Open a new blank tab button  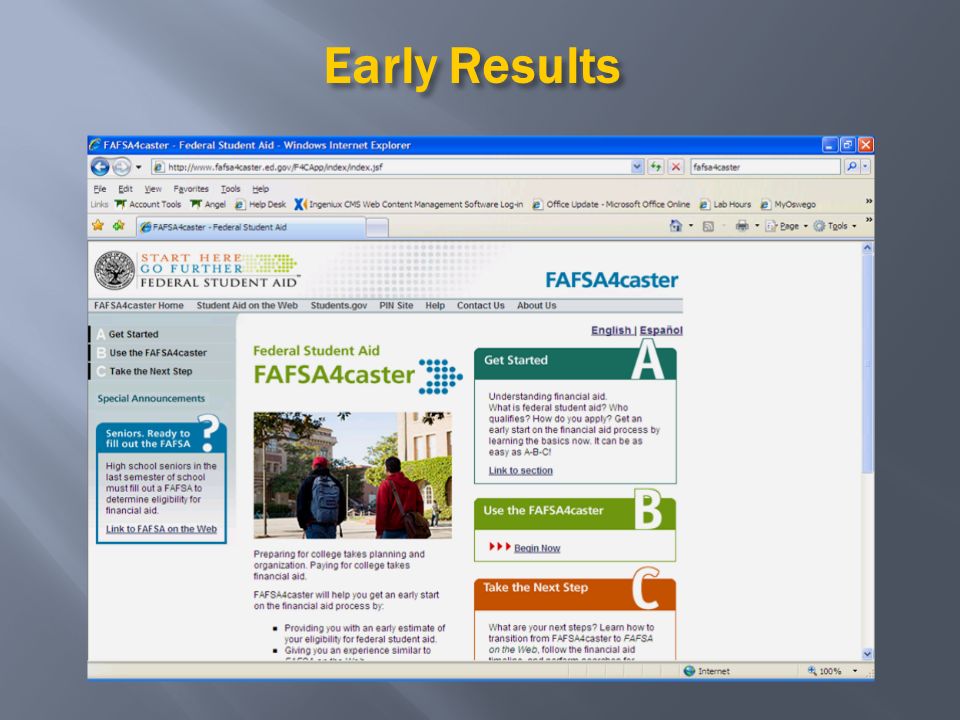(377, 228)
